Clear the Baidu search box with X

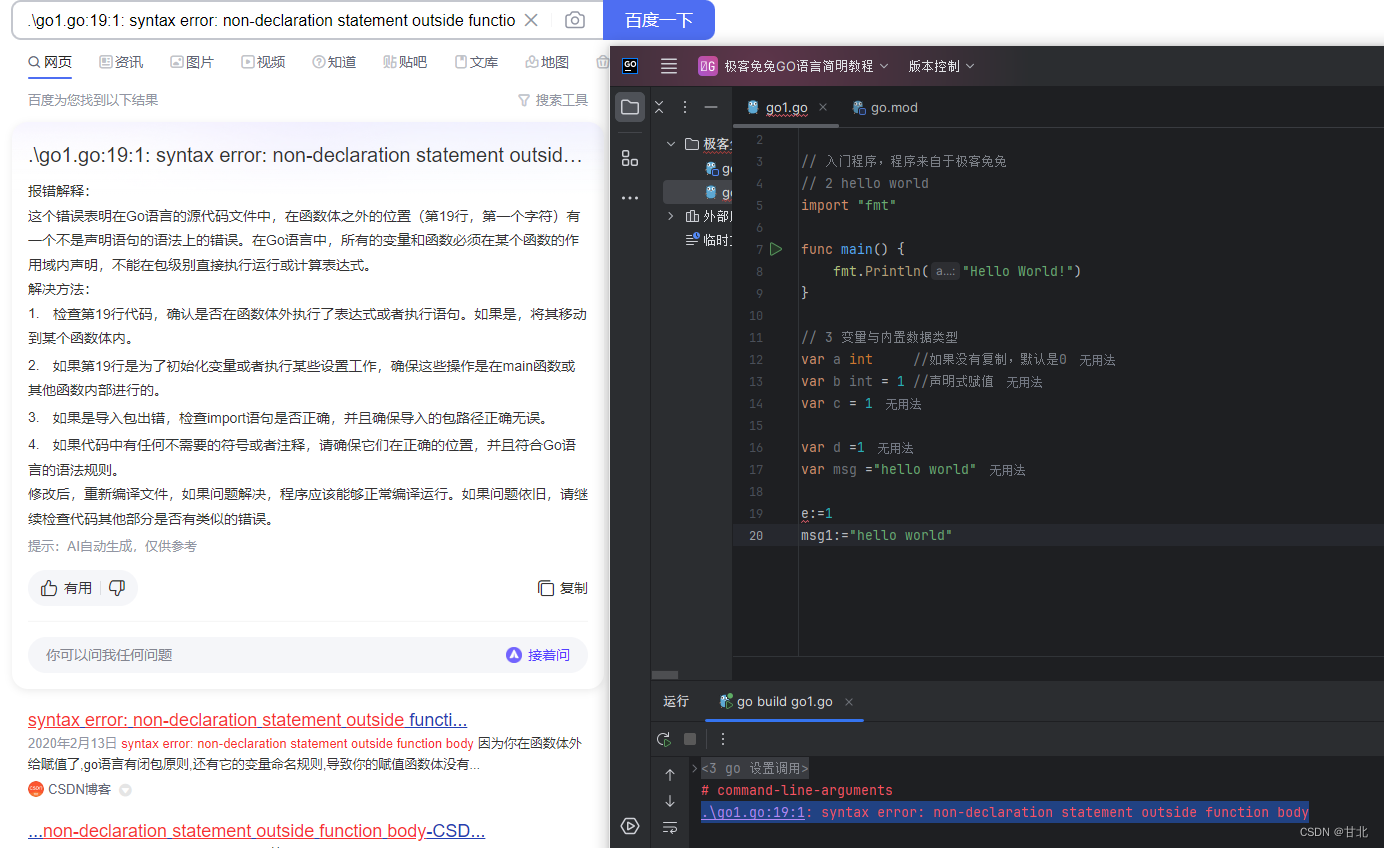[532, 20]
